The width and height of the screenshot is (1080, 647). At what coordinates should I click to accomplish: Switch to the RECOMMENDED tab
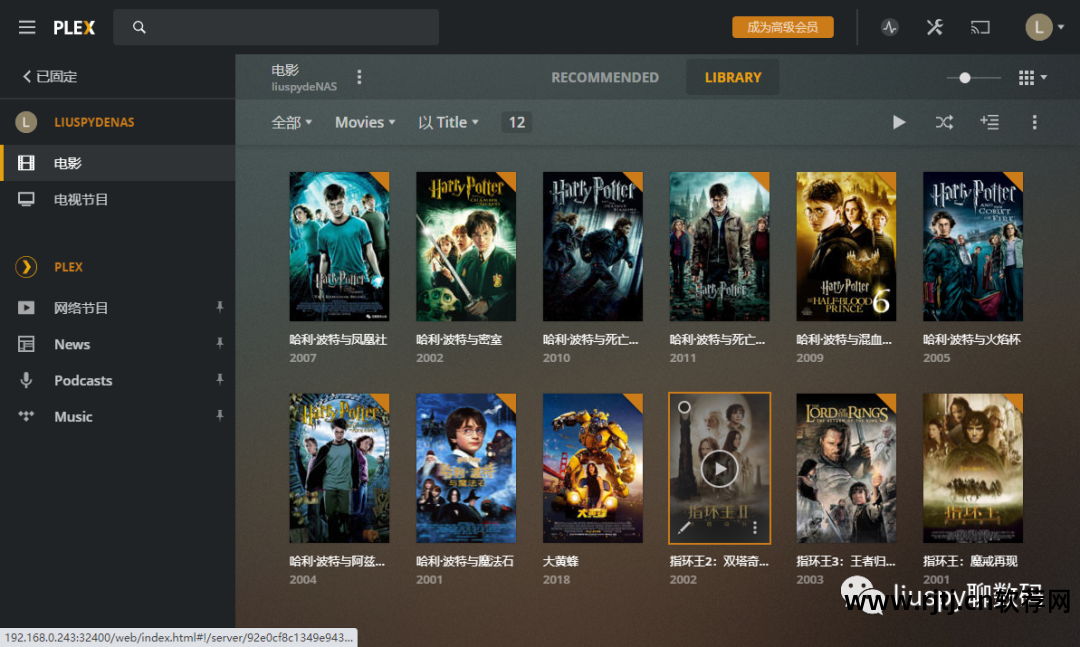point(605,77)
